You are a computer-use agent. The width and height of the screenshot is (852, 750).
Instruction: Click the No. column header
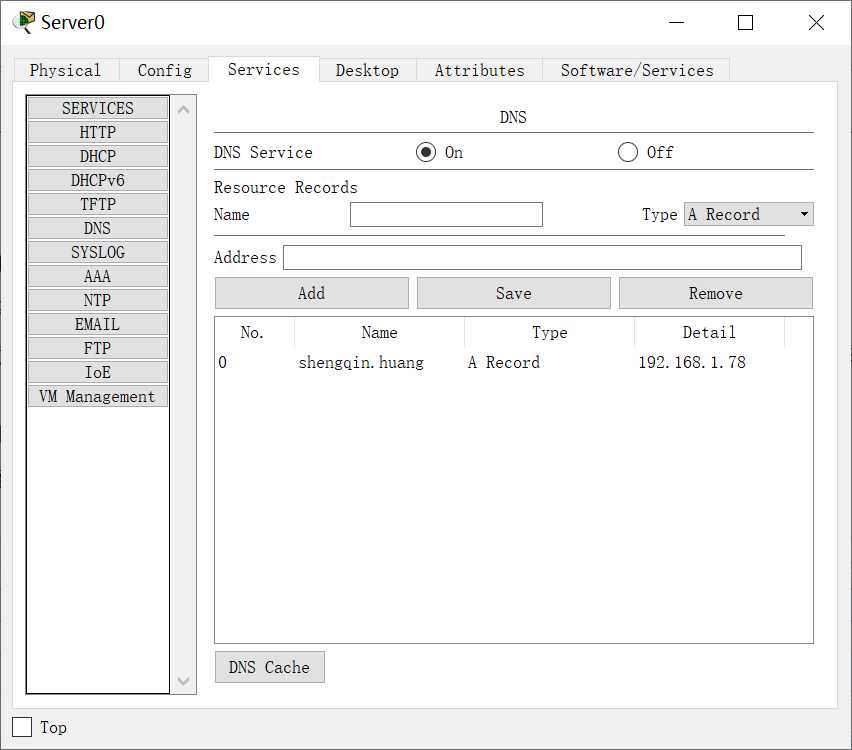pyautogui.click(x=255, y=332)
